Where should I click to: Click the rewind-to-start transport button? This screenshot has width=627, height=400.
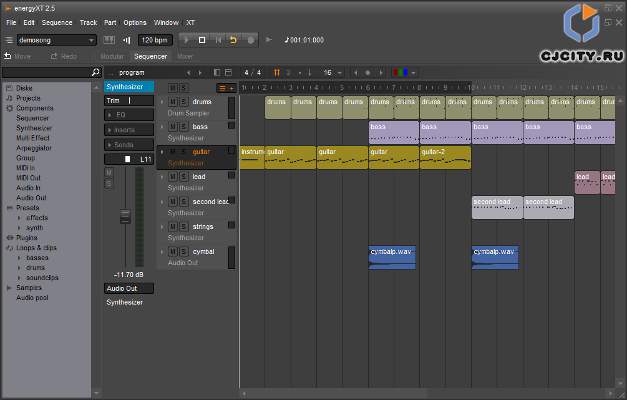(x=218, y=40)
